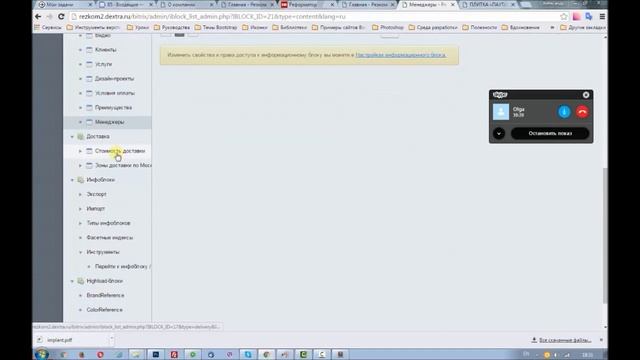This screenshot has height=360, width=640.
Task: Click the Highload-блоки group icon
Action: tap(81, 281)
